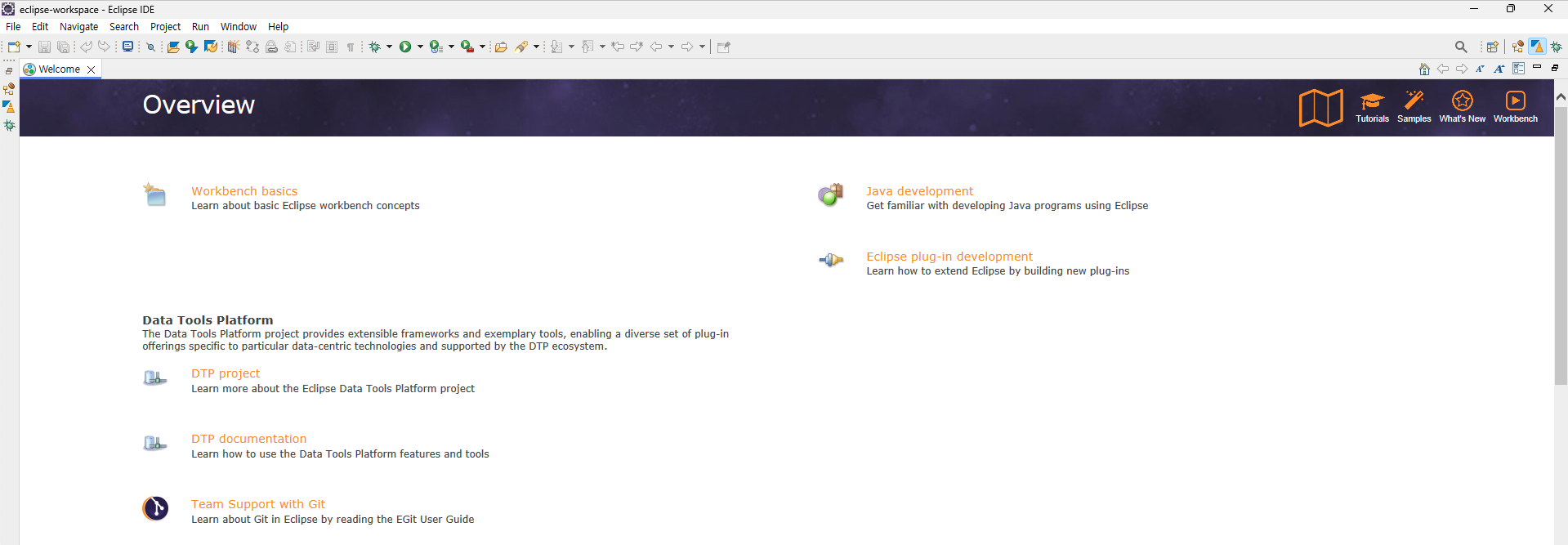Image resolution: width=1568 pixels, height=545 pixels.
Task: Expand the Forward history dropdown arrow
Action: (702, 47)
